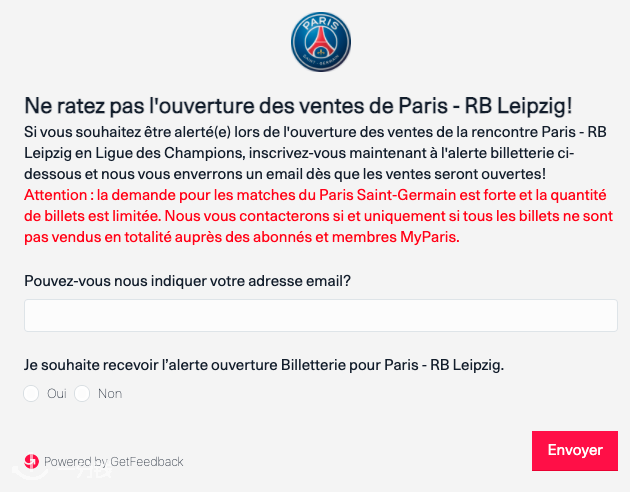Image resolution: width=630 pixels, height=492 pixels.
Task: Focus the email address input field
Action: [321, 315]
